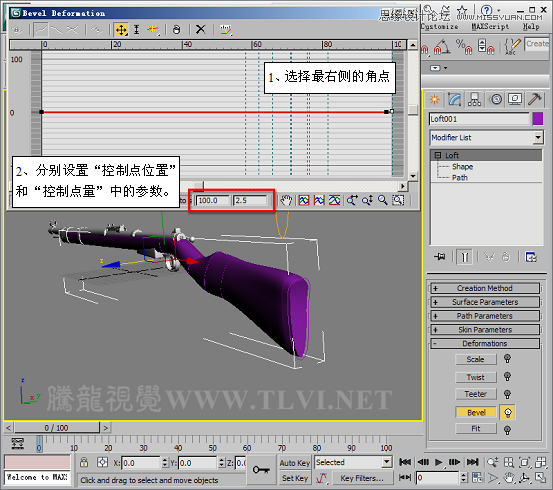Click the Bevel deformation button
The width and height of the screenshot is (553, 490).
coord(476,412)
